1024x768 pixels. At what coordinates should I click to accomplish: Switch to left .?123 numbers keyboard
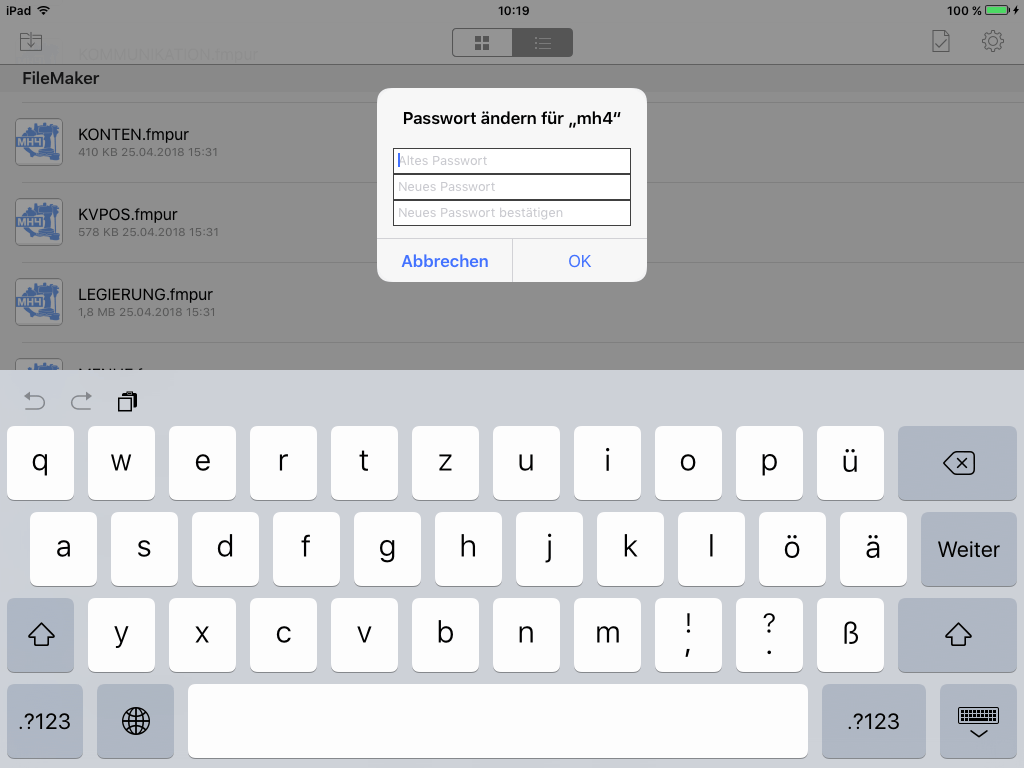(45, 720)
